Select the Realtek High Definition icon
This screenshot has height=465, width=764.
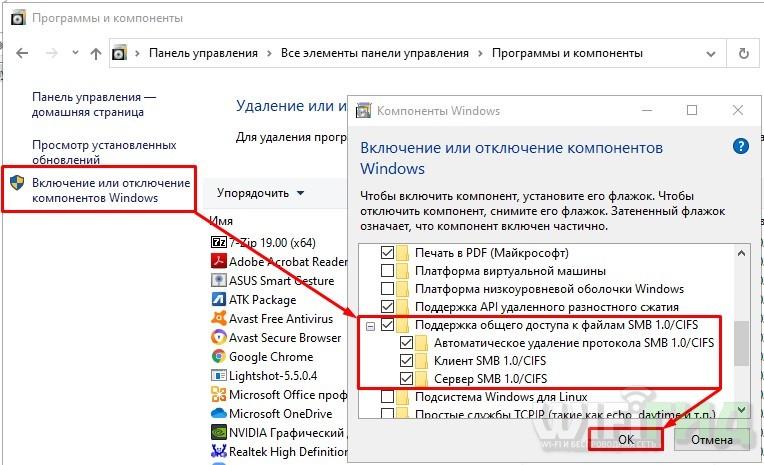point(219,451)
